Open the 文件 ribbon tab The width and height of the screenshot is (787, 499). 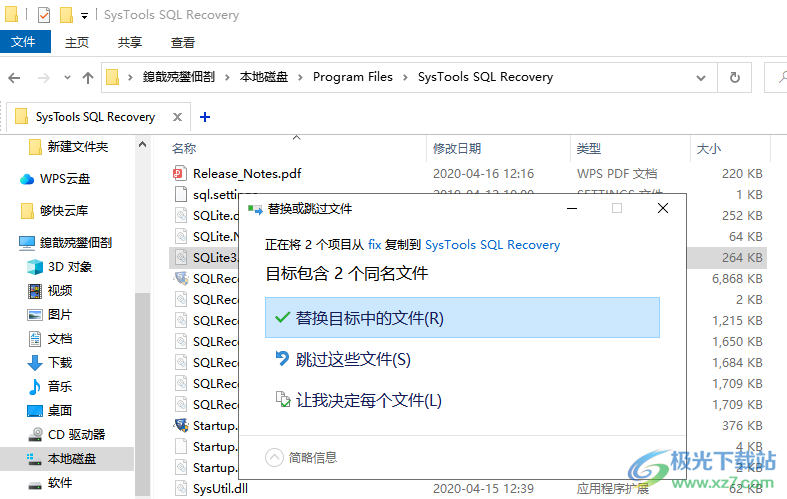point(25,42)
